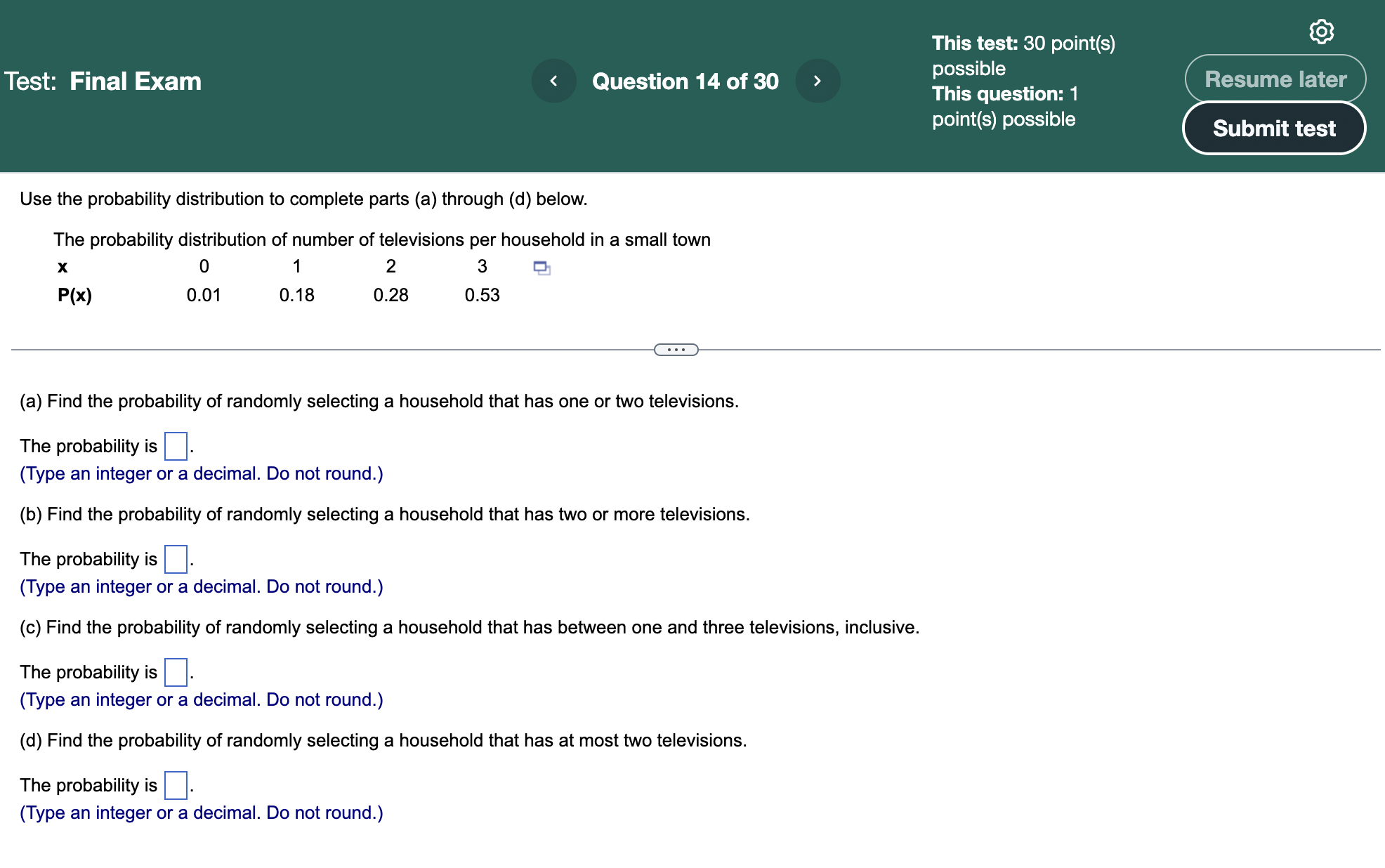Click the pop-out data table icon beside the distribution
The width and height of the screenshot is (1385, 868).
541,268
